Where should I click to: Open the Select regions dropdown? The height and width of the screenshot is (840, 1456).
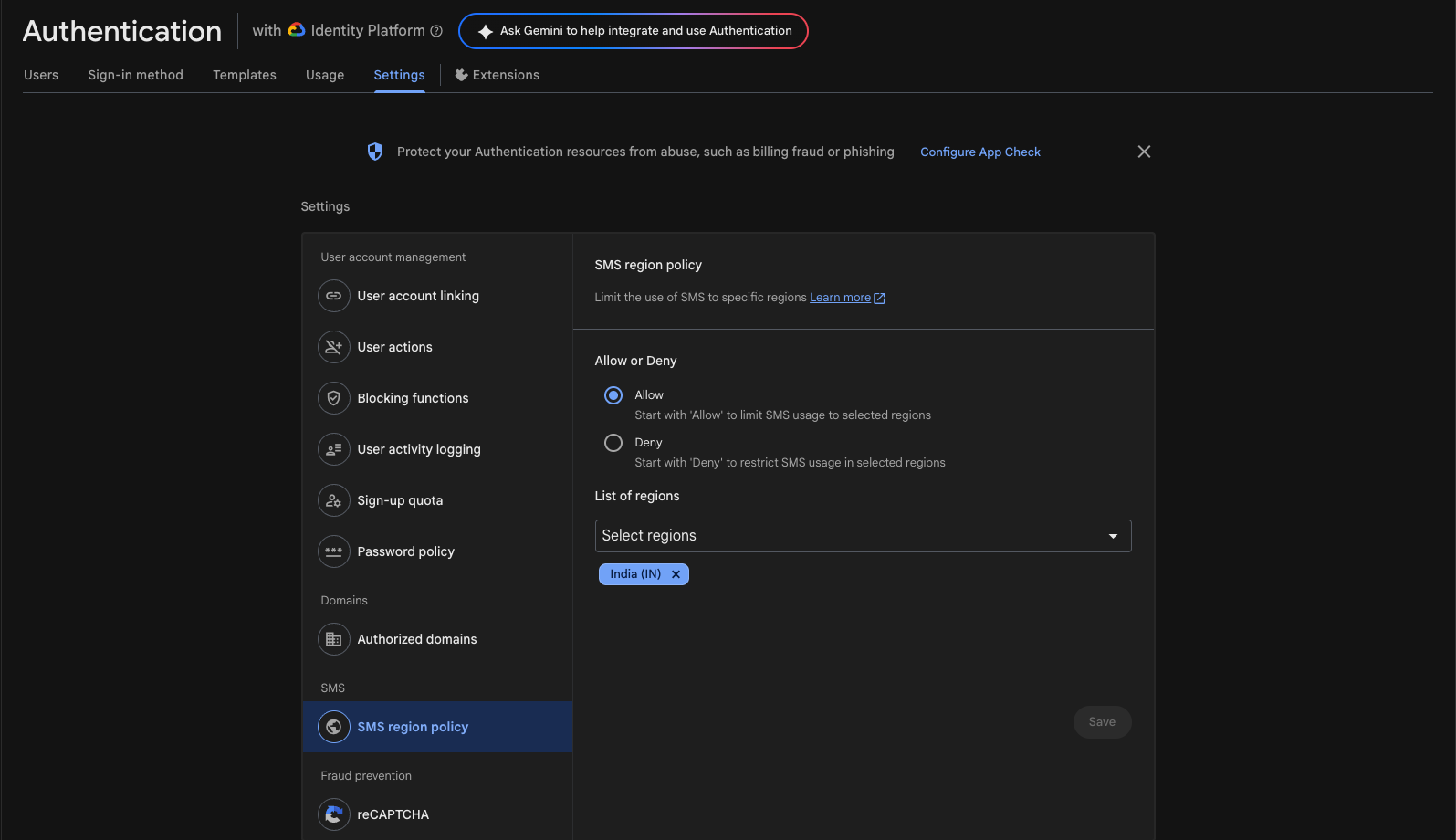point(863,536)
